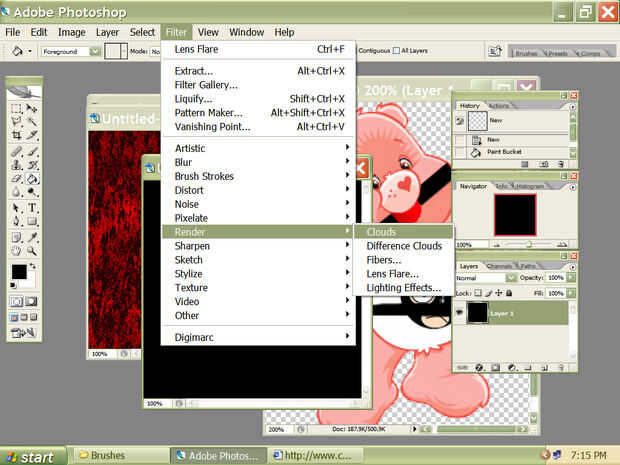The height and width of the screenshot is (465, 620).
Task: Select the Slice tool
Action: pyautogui.click(x=32, y=135)
